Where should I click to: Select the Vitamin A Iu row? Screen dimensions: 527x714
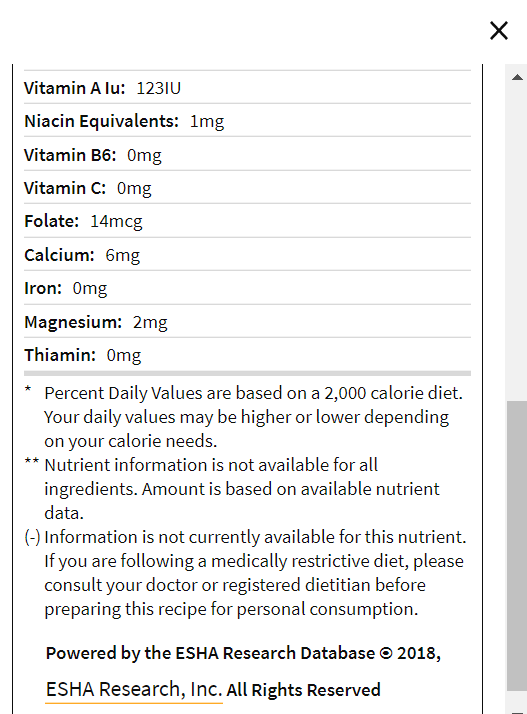(x=247, y=87)
